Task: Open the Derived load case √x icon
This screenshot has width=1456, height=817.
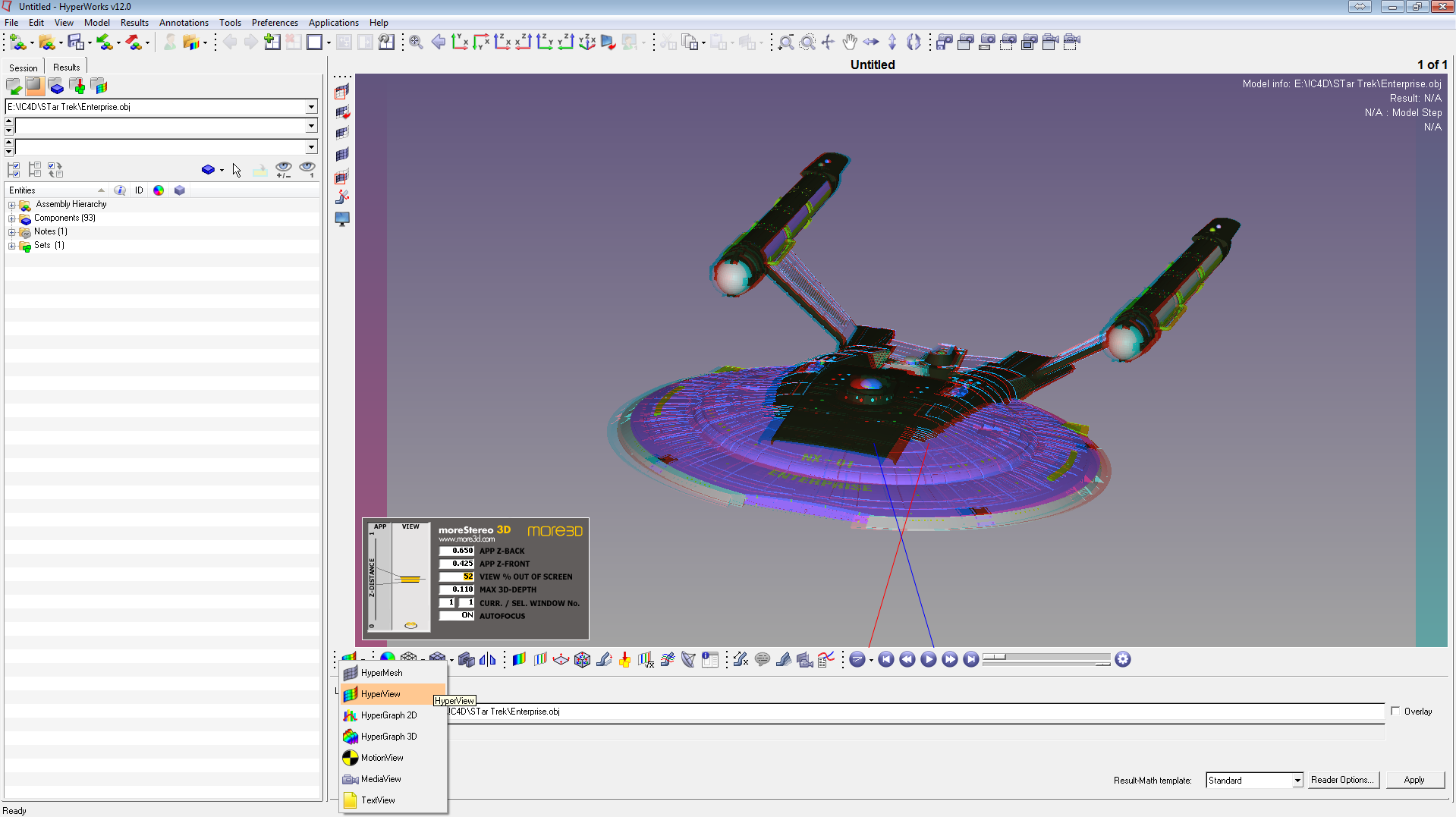Action: click(646, 659)
